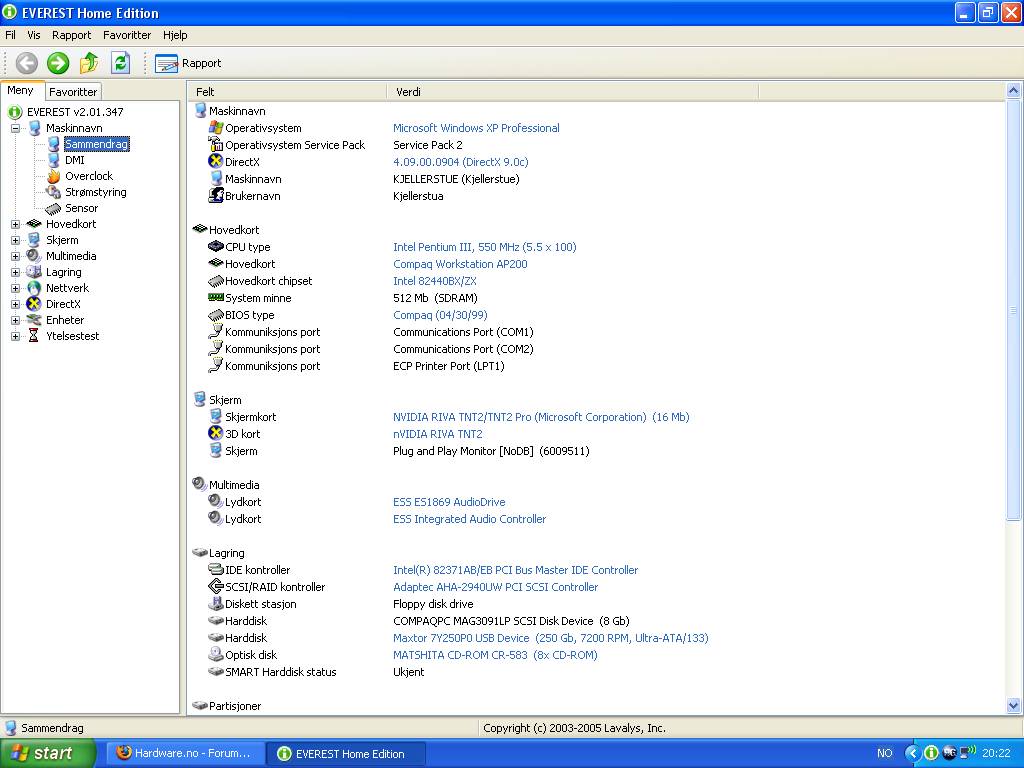Open the Sensor tree item

pyautogui.click(x=81, y=208)
